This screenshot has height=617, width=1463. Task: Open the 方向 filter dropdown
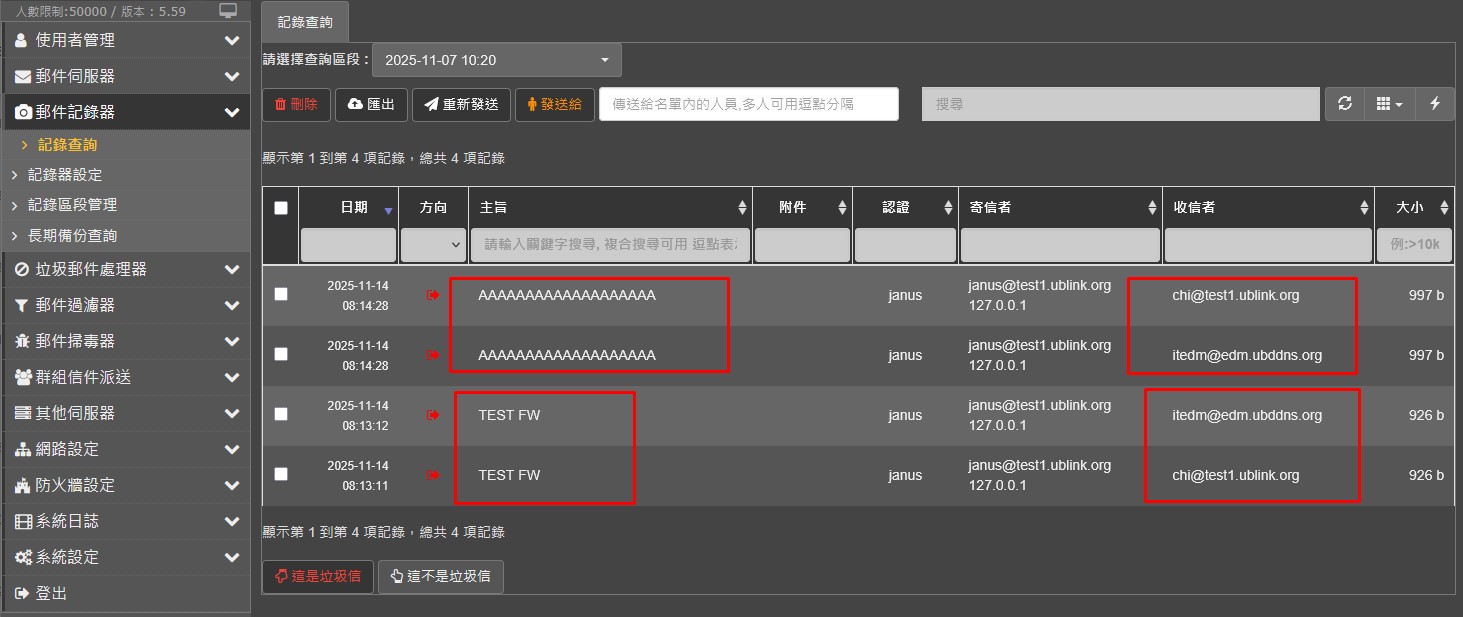[x=433, y=244]
